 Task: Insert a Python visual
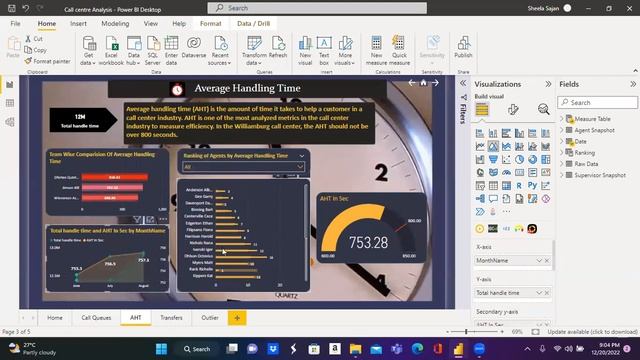point(532,185)
